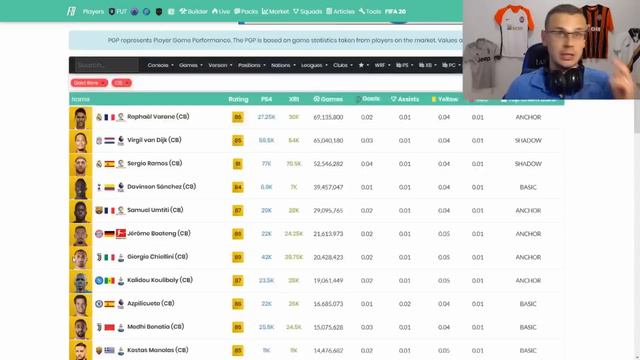640x360 pixels.
Task: Click the Netherlands flag in van Dijk's row
Action: (109, 140)
